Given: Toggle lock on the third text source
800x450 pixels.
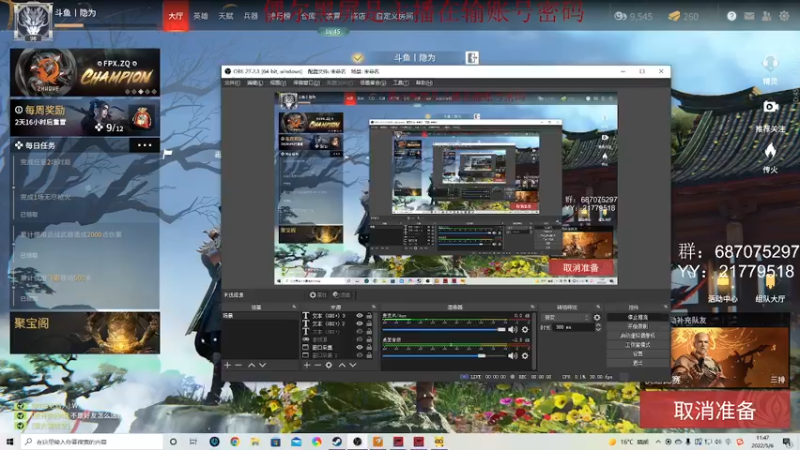Looking at the screenshot, I should click(x=369, y=332).
